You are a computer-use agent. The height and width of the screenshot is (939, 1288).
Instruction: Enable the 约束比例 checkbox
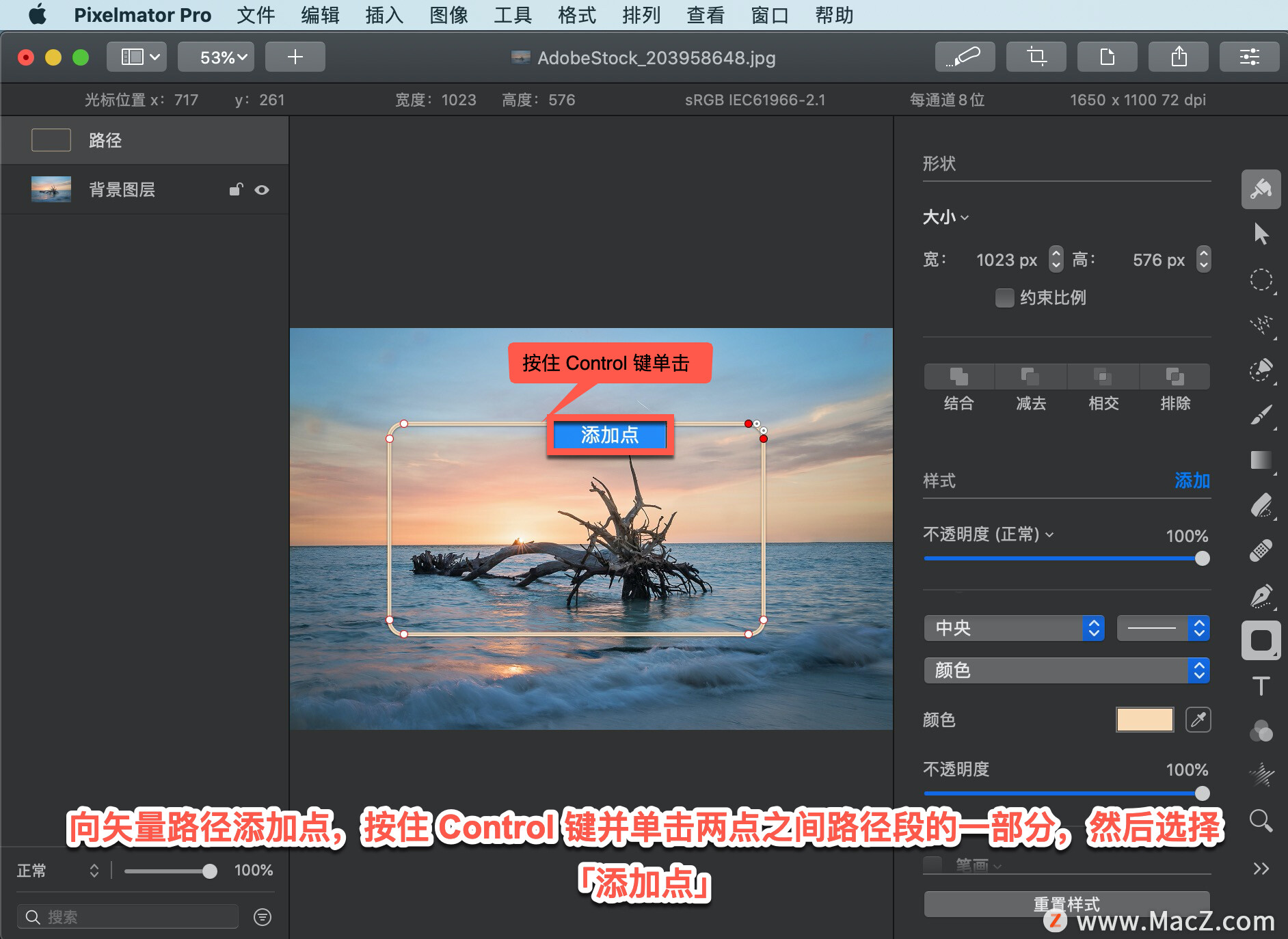click(x=1004, y=298)
